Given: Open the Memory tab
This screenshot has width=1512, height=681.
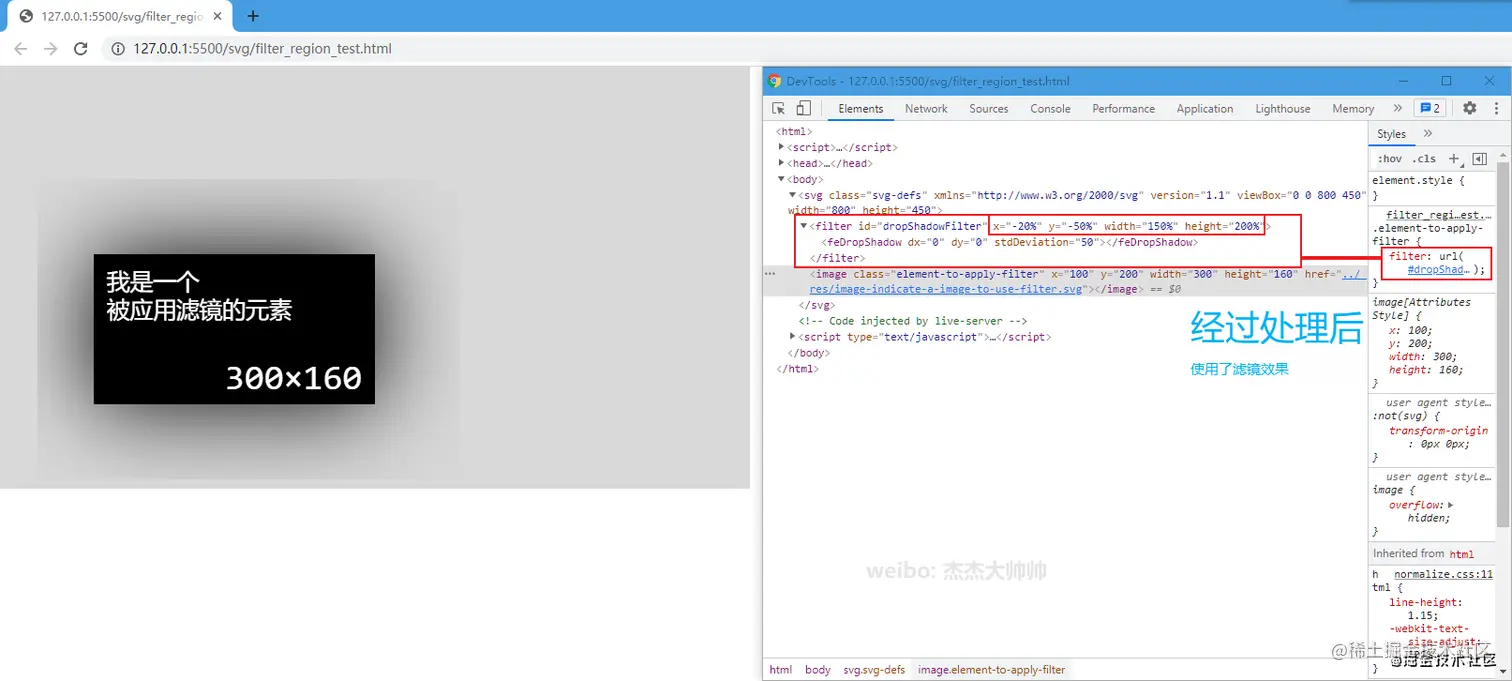Looking at the screenshot, I should 1353,109.
